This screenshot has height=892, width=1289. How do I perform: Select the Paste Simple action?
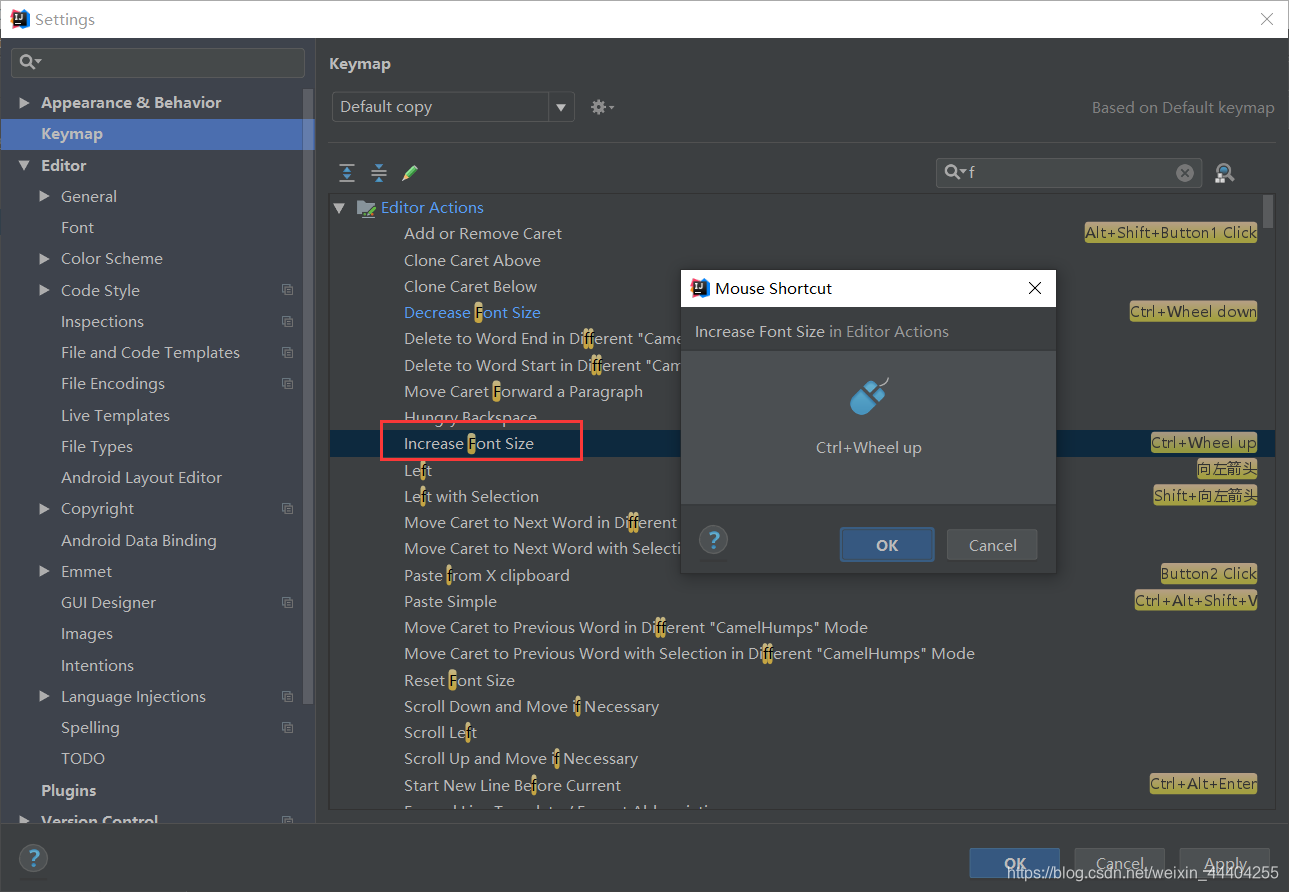point(450,602)
